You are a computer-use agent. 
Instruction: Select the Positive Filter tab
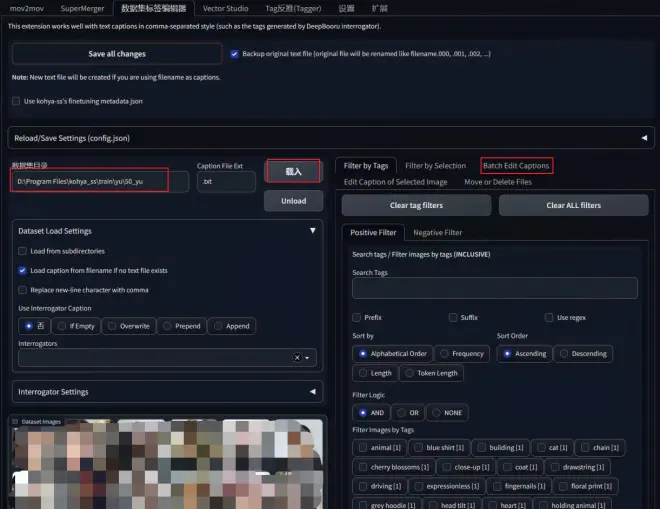(373, 232)
